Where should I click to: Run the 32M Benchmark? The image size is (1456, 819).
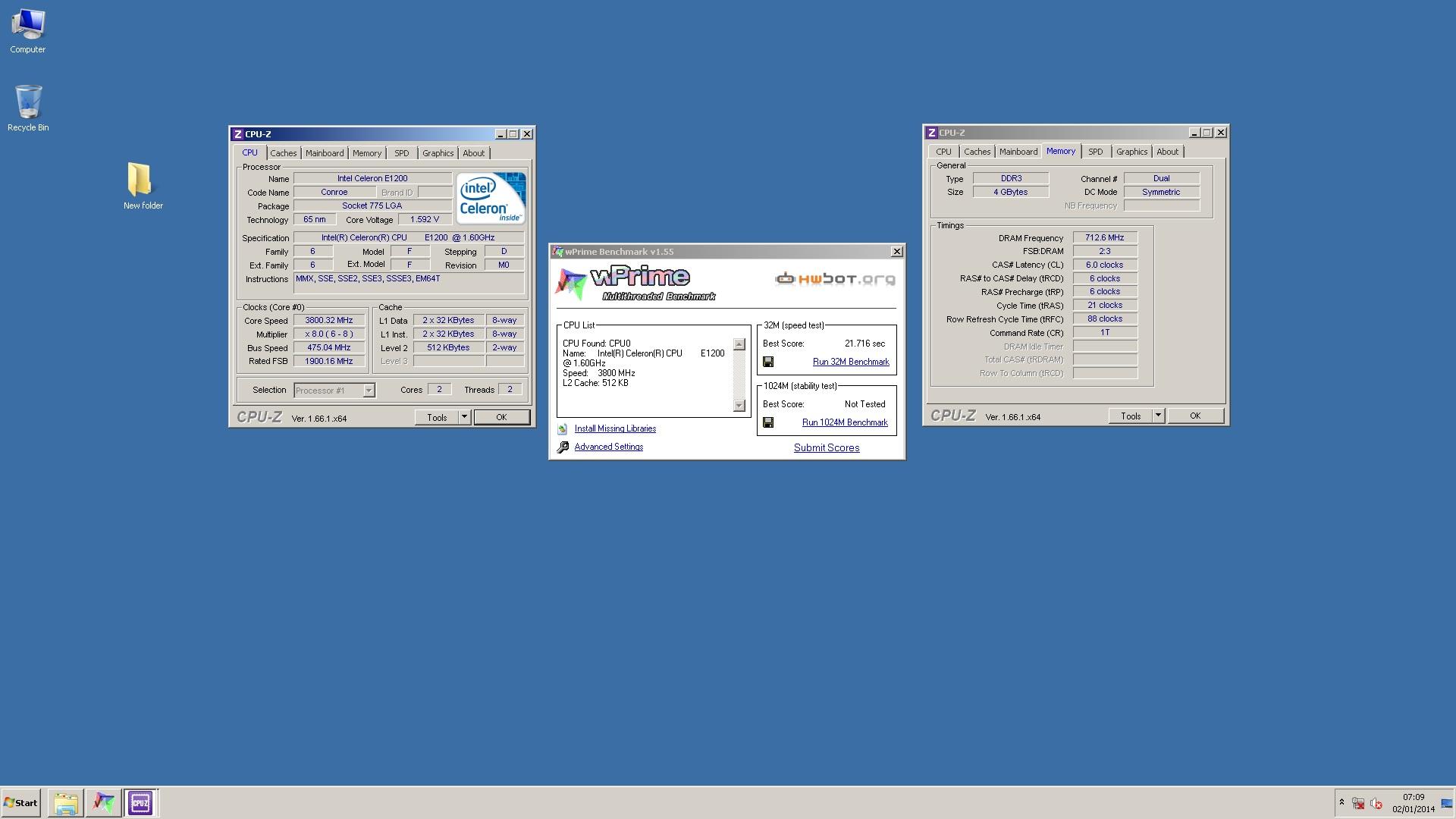pyautogui.click(x=851, y=362)
